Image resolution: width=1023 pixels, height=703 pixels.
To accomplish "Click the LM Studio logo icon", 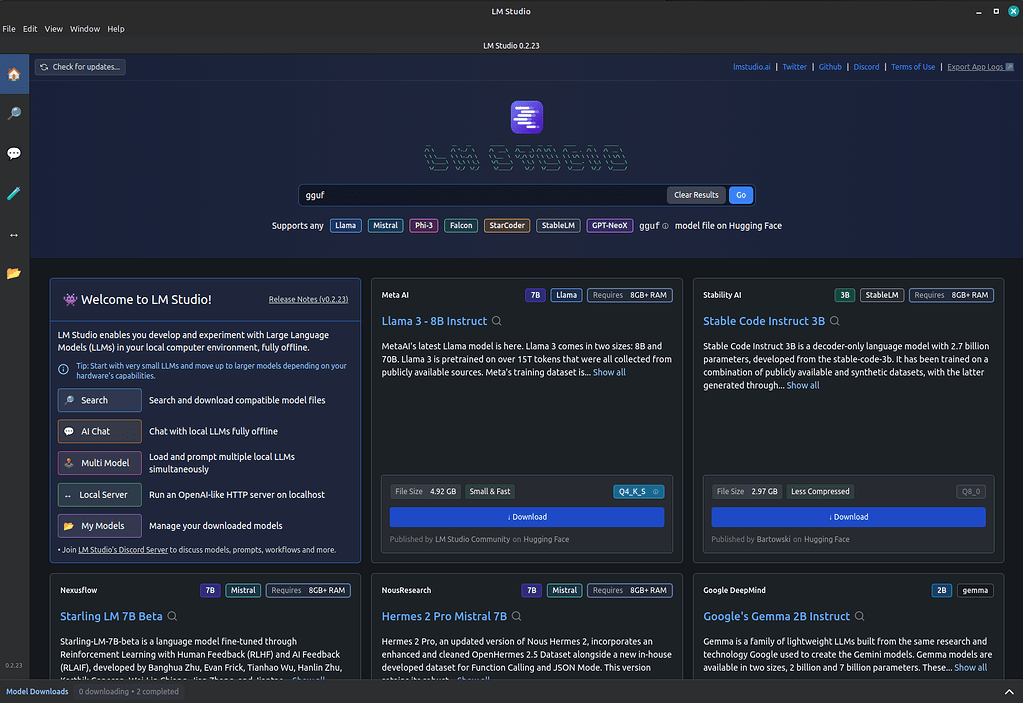I will (526, 117).
